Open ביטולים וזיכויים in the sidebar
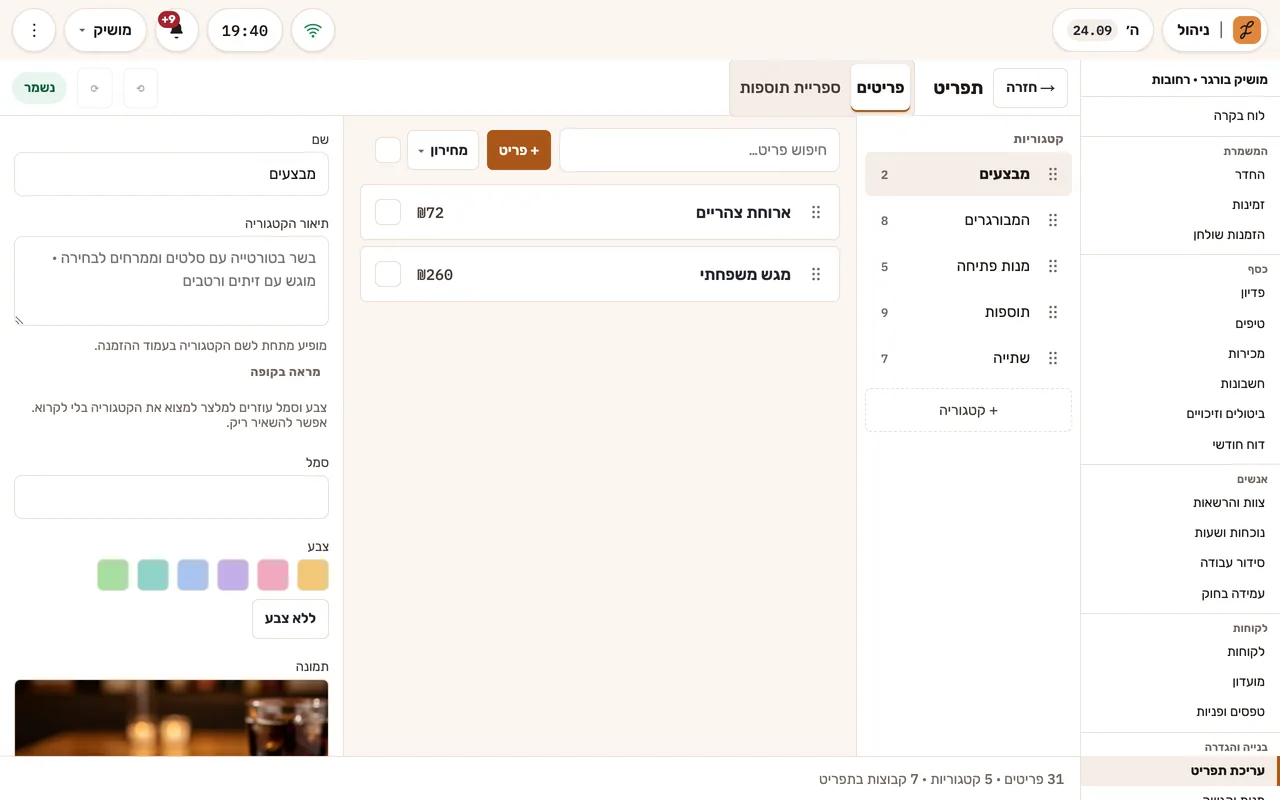 (x=1180, y=414)
